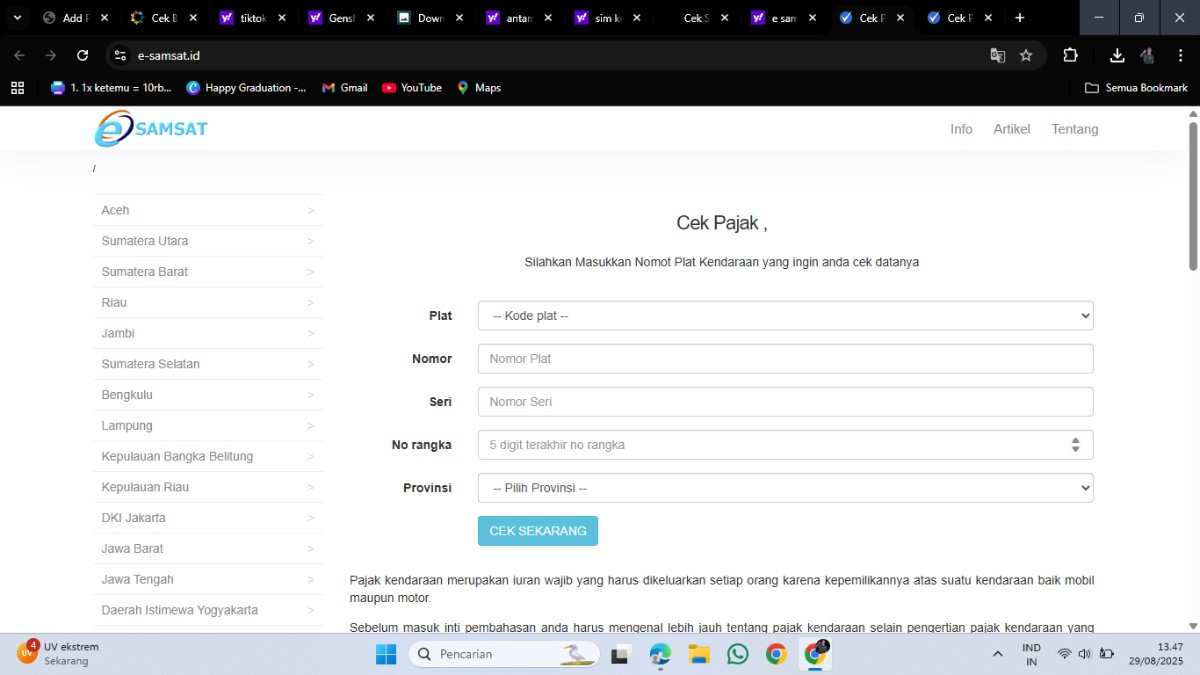The image size is (1200, 675).
Task: Open the Semua Bookmark folder
Action: pos(1137,88)
